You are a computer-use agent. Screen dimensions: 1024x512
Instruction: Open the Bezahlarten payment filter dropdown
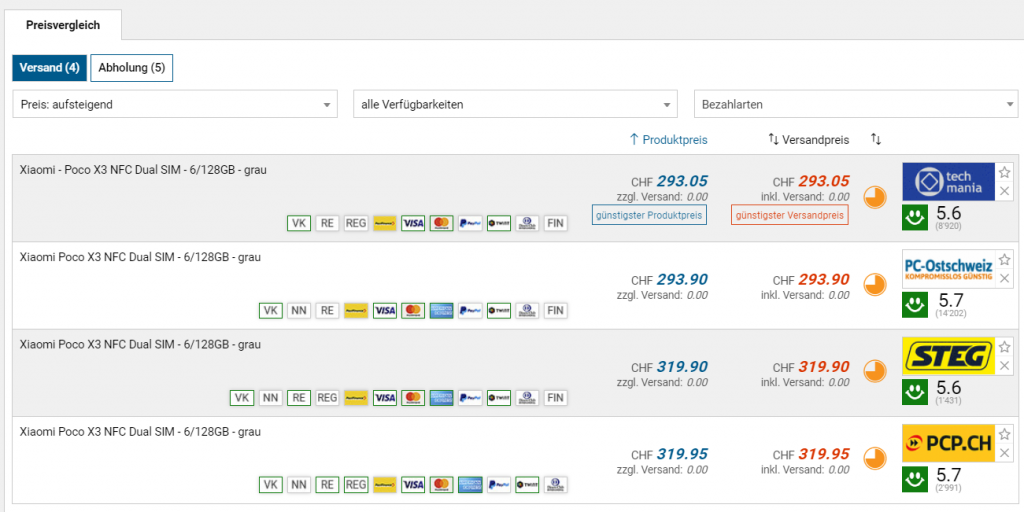pyautogui.click(x=856, y=104)
